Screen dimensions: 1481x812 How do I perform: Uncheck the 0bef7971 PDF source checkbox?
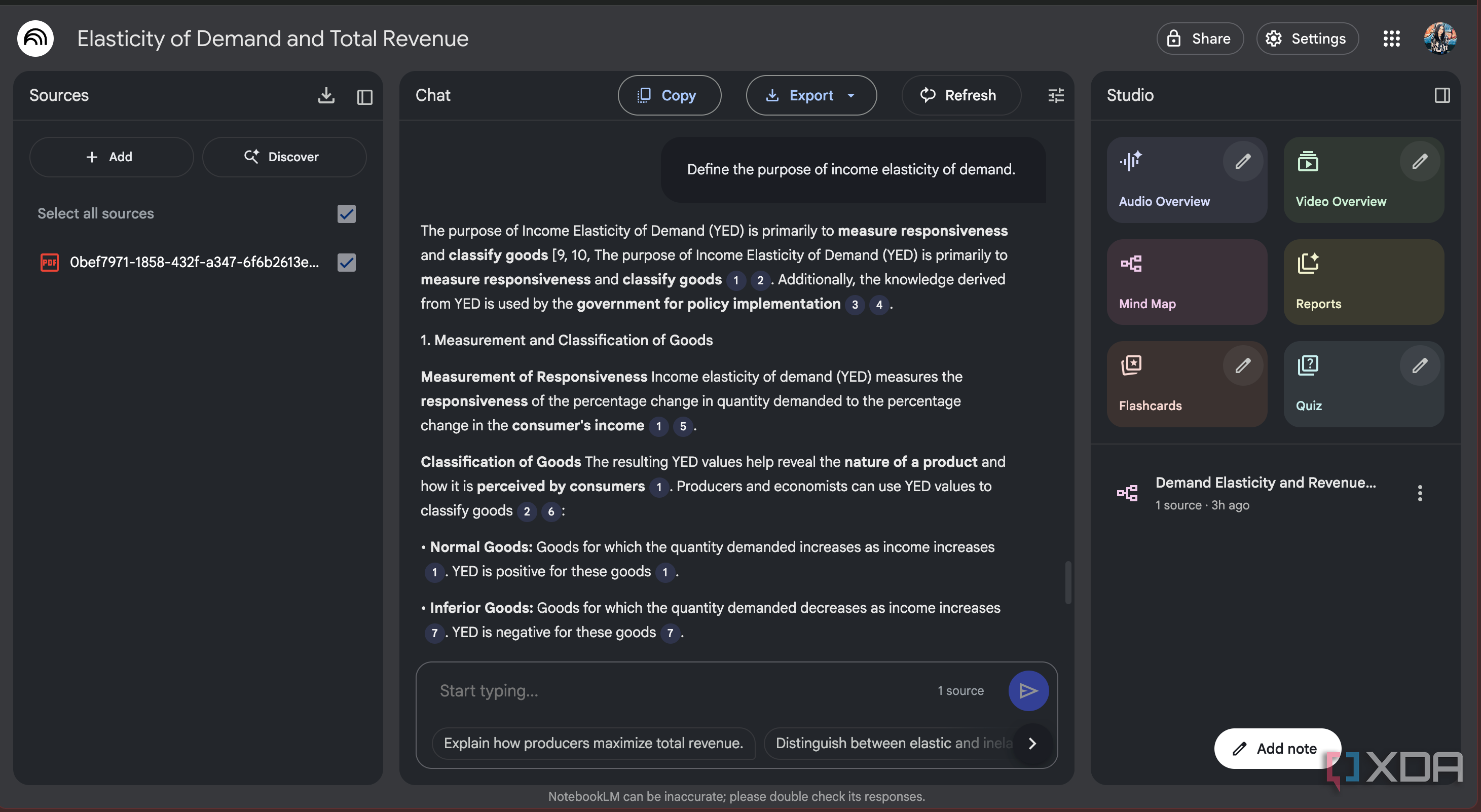point(346,262)
